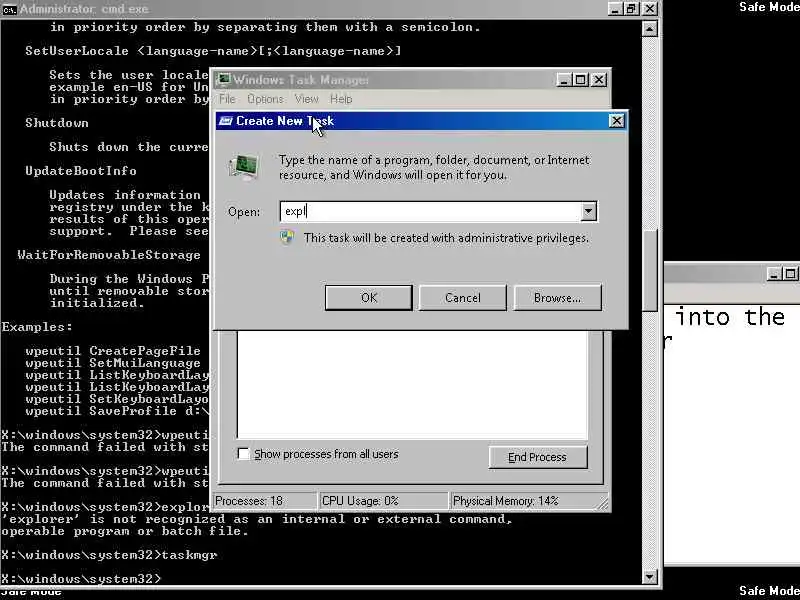Maximize the Windows Task Manager window
This screenshot has width=800, height=600.
coord(581,80)
